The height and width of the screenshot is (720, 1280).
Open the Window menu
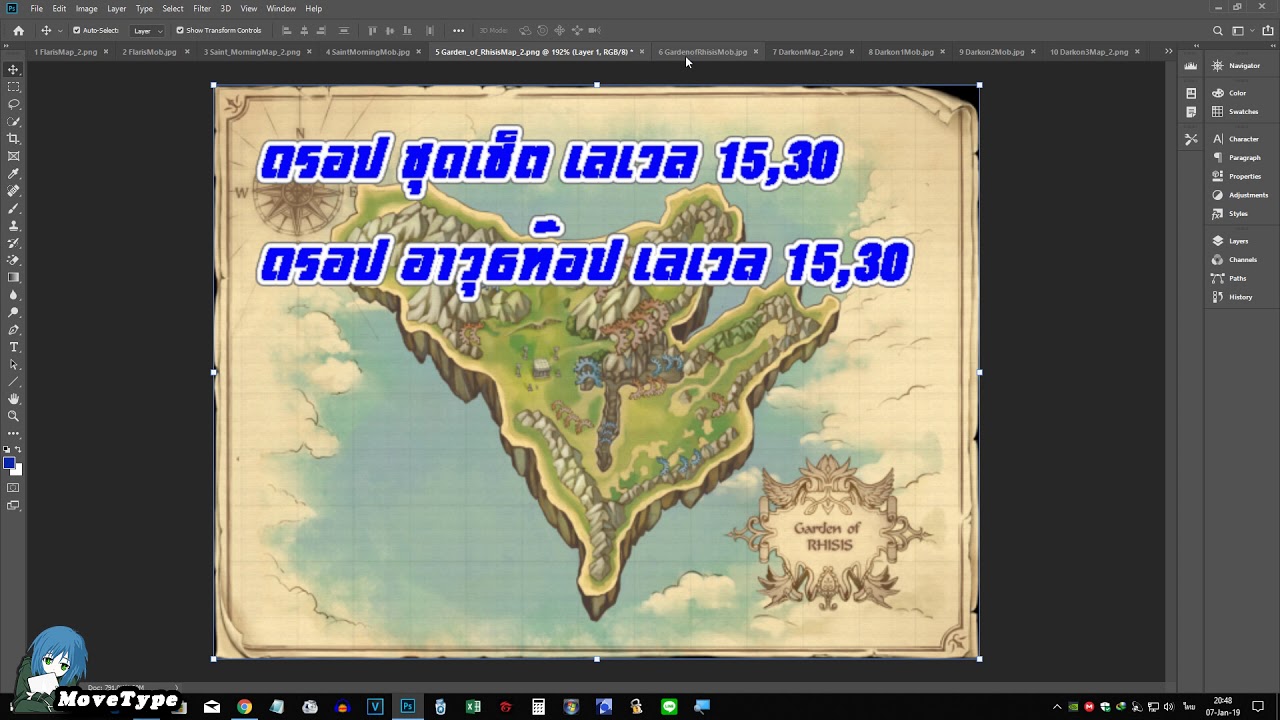pyautogui.click(x=281, y=8)
